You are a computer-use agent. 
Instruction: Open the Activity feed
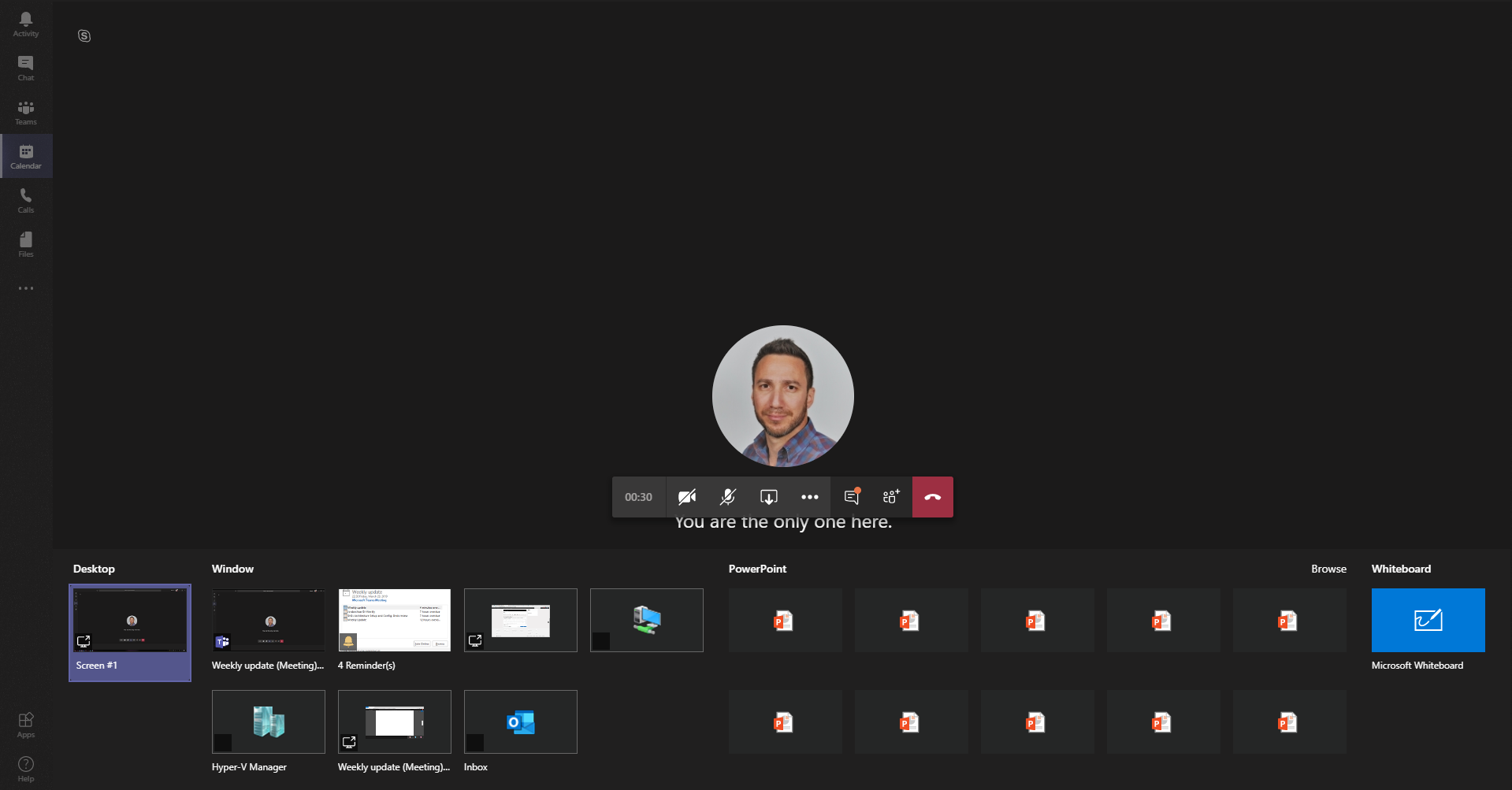click(25, 23)
